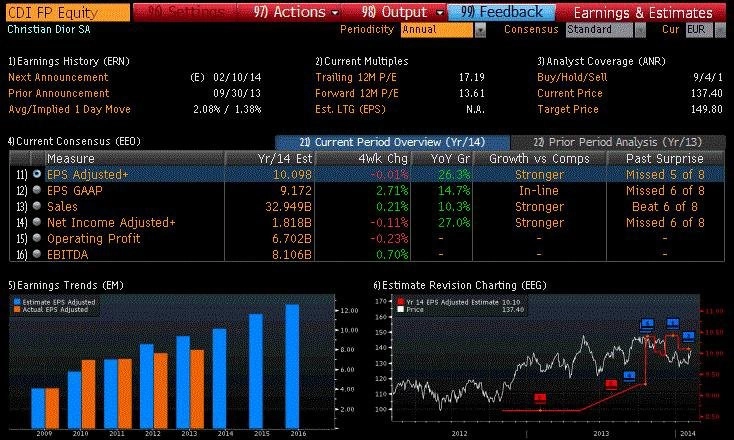Open 6) Estimate Revision Charting (EEG) link
This screenshot has width=734, height=440.
[460, 285]
